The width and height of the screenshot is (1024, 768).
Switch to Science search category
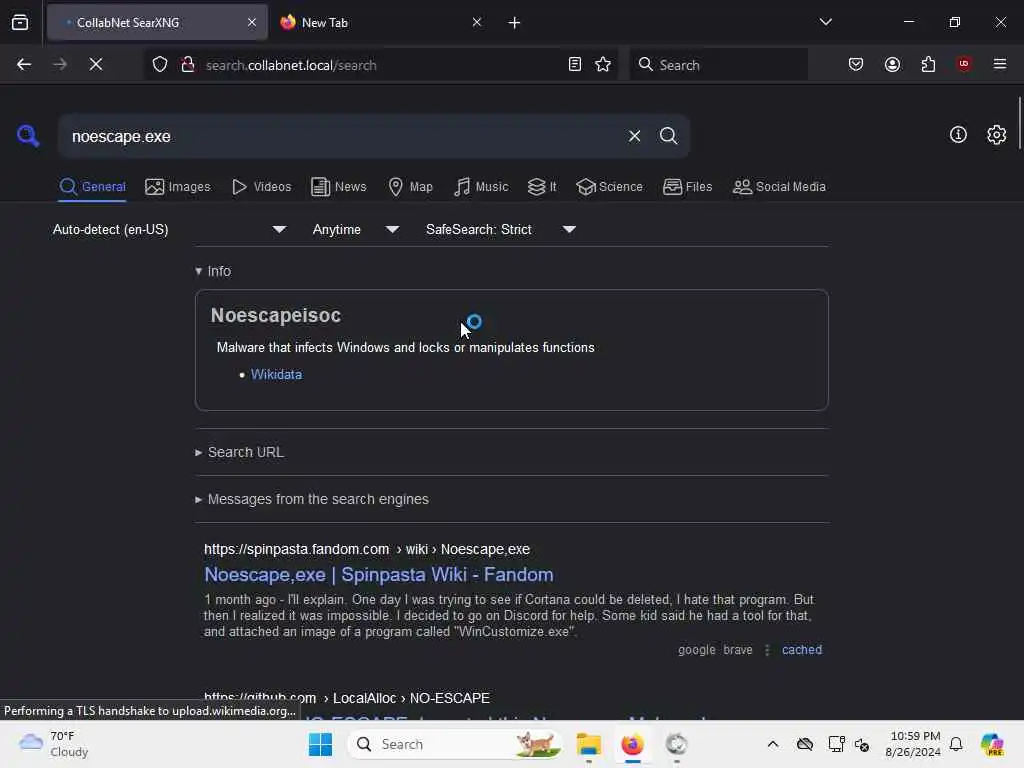[609, 187]
